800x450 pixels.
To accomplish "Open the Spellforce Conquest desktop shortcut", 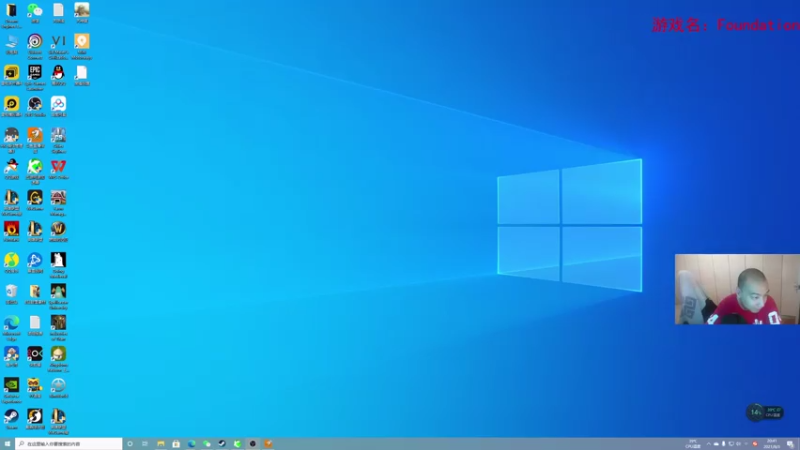I will pos(58,296).
